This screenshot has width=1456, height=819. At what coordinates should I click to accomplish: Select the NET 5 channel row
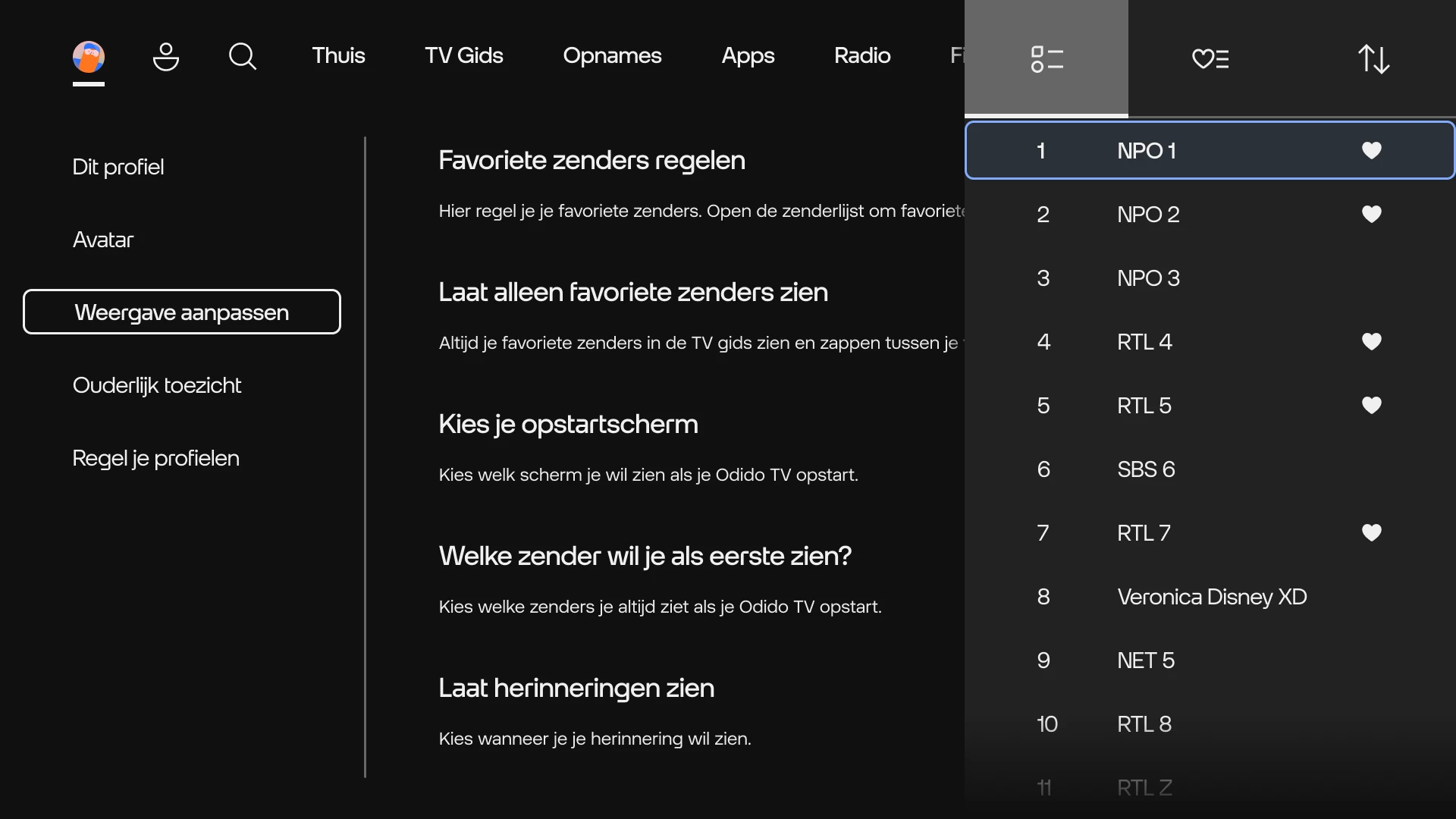pos(1210,661)
